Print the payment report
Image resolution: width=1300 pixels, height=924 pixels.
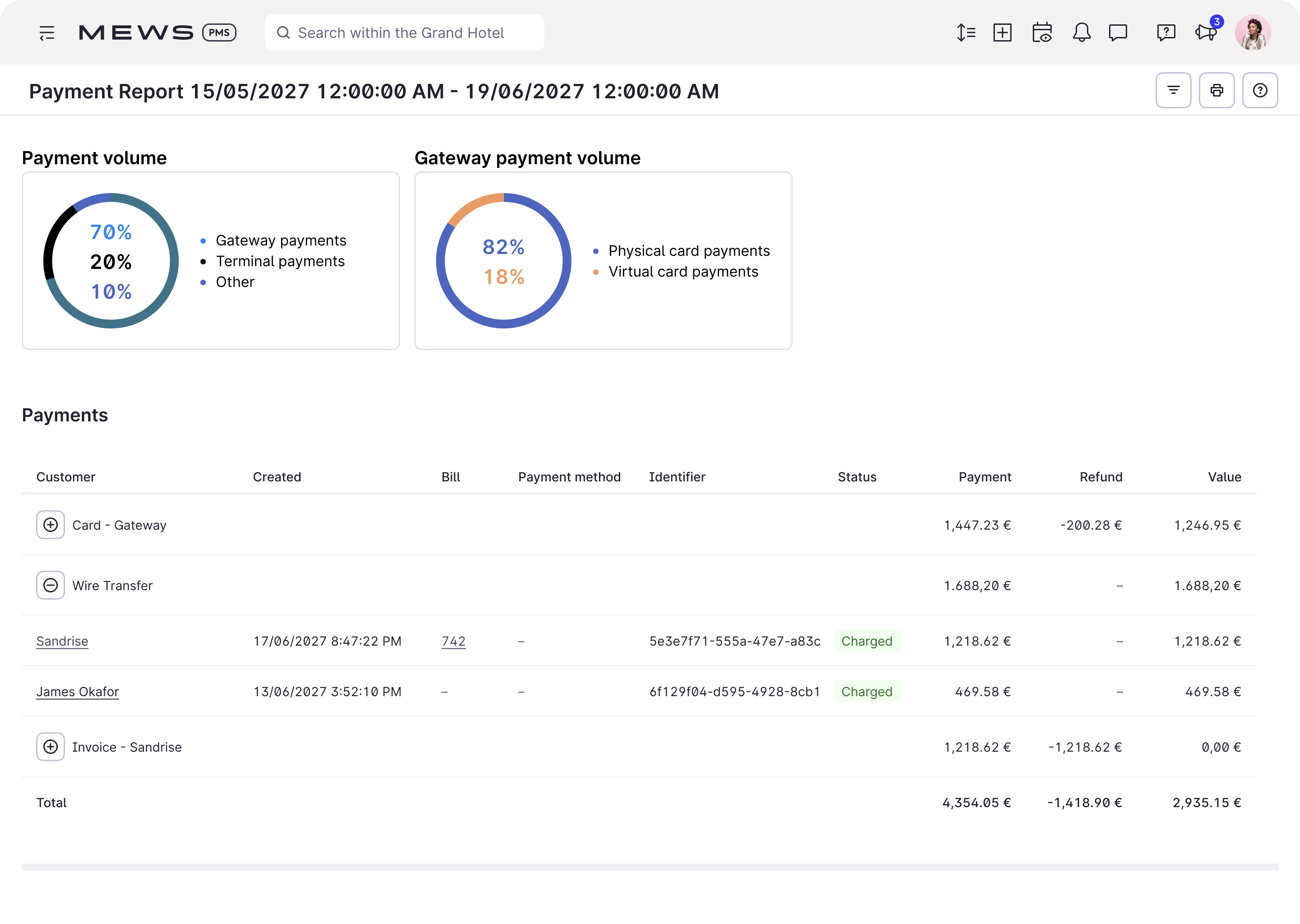pos(1216,90)
